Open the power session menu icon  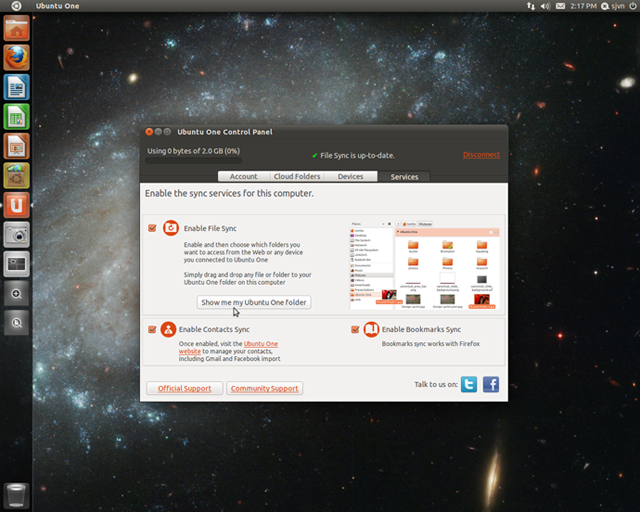(x=633, y=6)
